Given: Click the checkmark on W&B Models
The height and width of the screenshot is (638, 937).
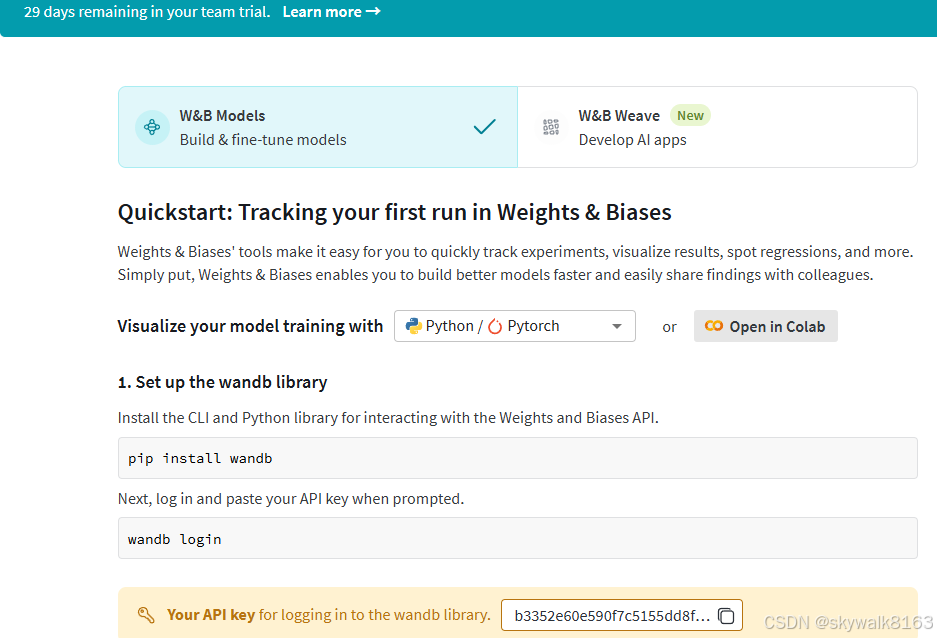Looking at the screenshot, I should (x=485, y=127).
